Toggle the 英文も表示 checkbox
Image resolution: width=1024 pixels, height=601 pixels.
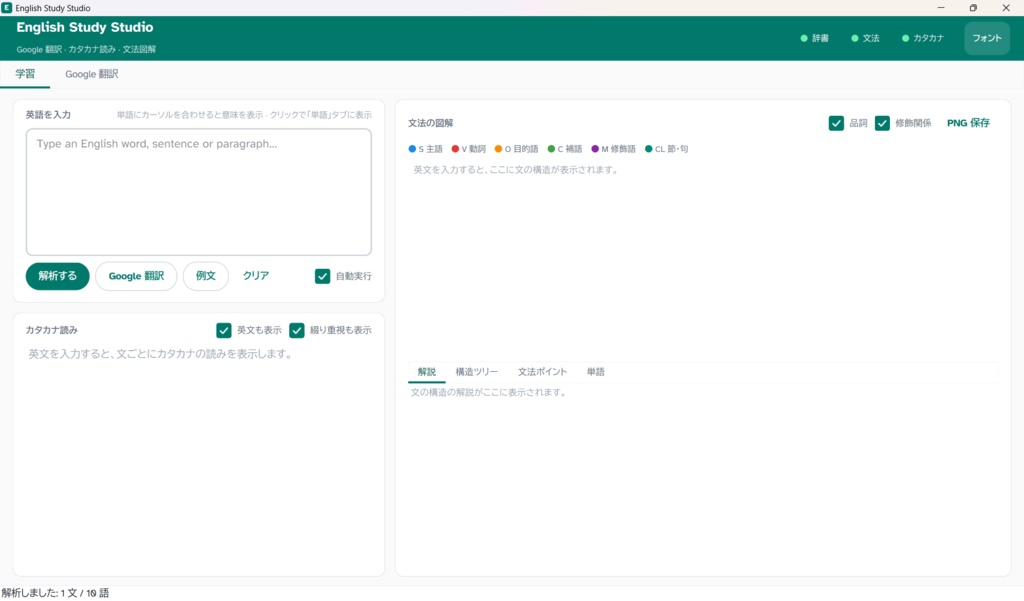click(x=224, y=331)
